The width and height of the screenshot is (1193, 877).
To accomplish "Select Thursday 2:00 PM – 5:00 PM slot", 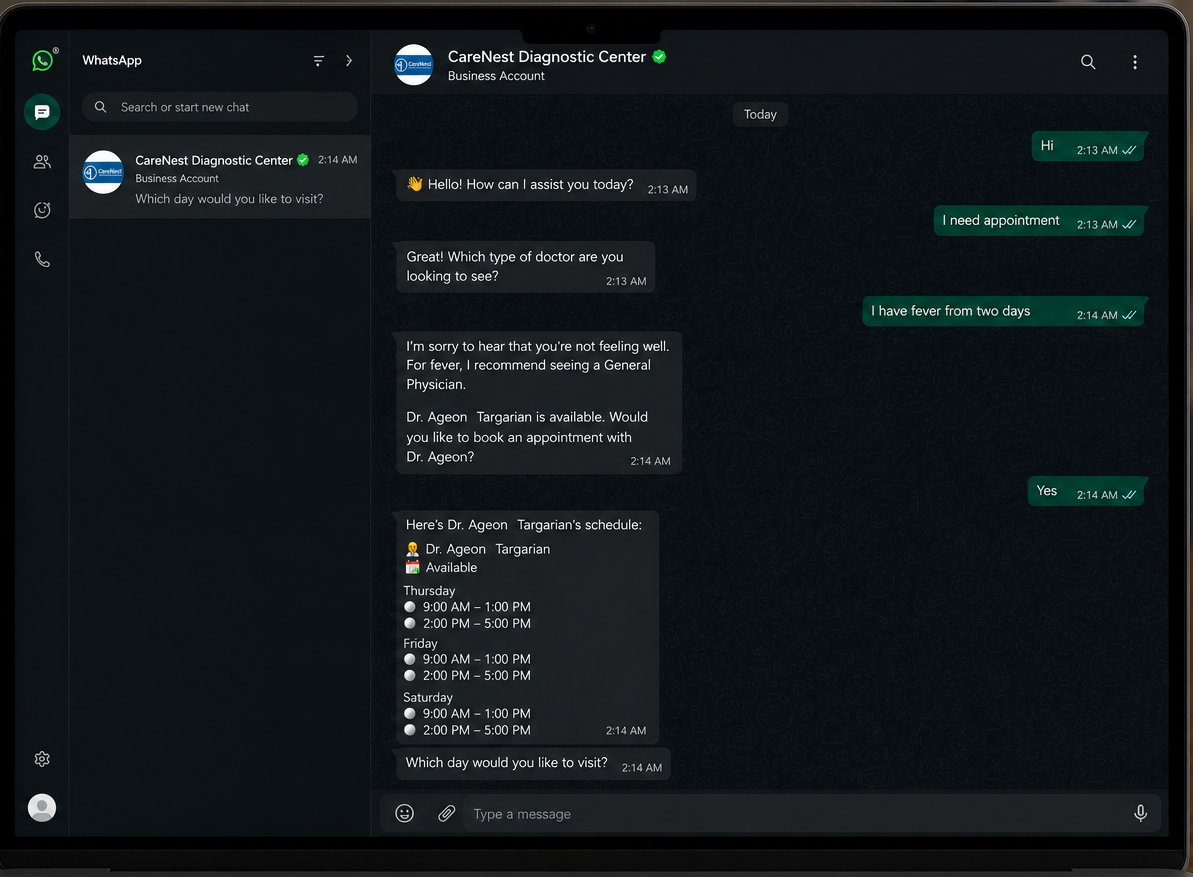I will [467, 624].
